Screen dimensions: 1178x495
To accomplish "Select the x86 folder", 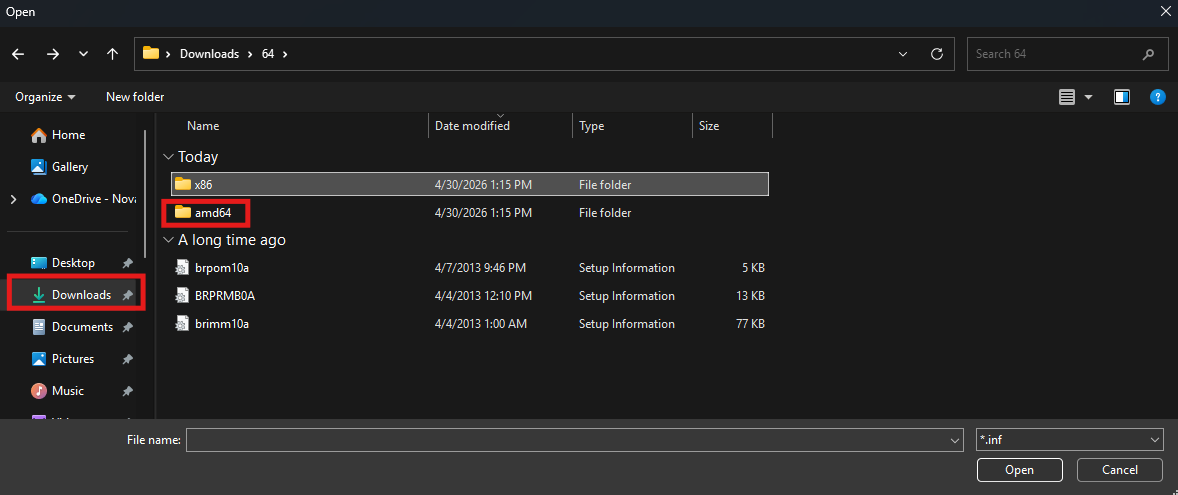I will pyautogui.click(x=469, y=184).
